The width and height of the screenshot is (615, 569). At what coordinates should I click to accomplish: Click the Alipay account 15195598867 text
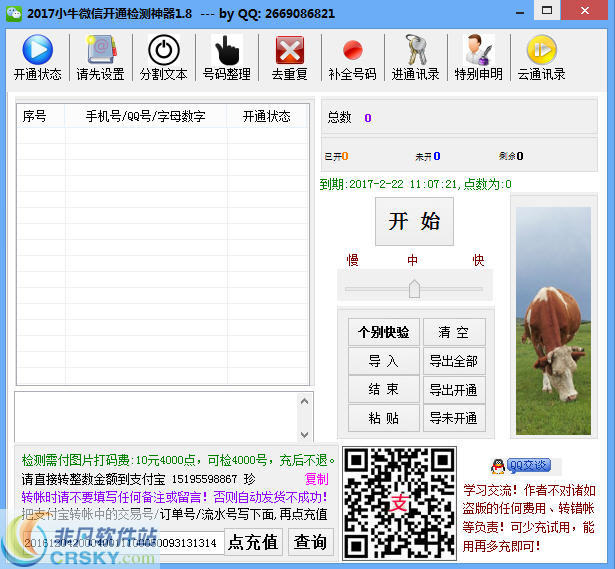pyautogui.click(x=204, y=479)
